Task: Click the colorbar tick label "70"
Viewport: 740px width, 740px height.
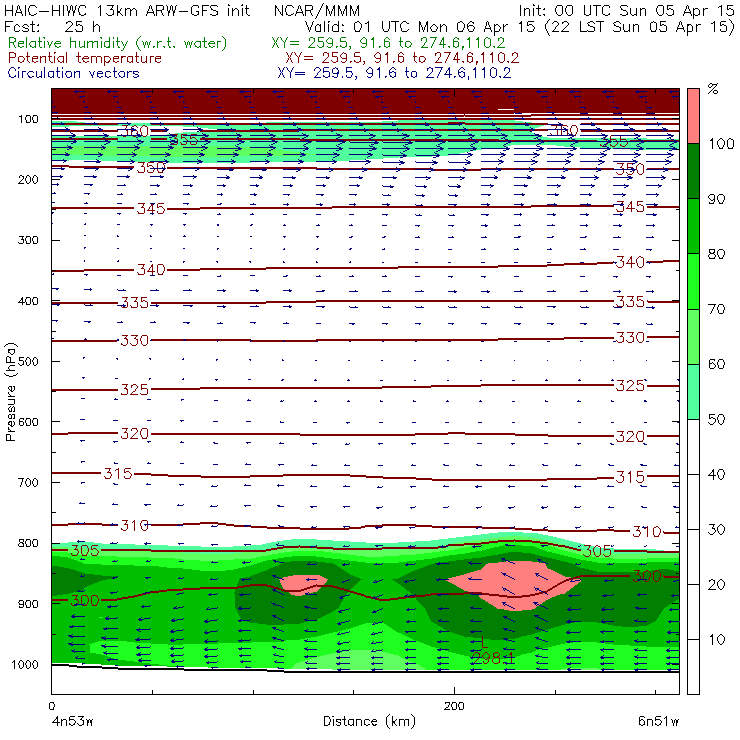Action: pos(716,309)
